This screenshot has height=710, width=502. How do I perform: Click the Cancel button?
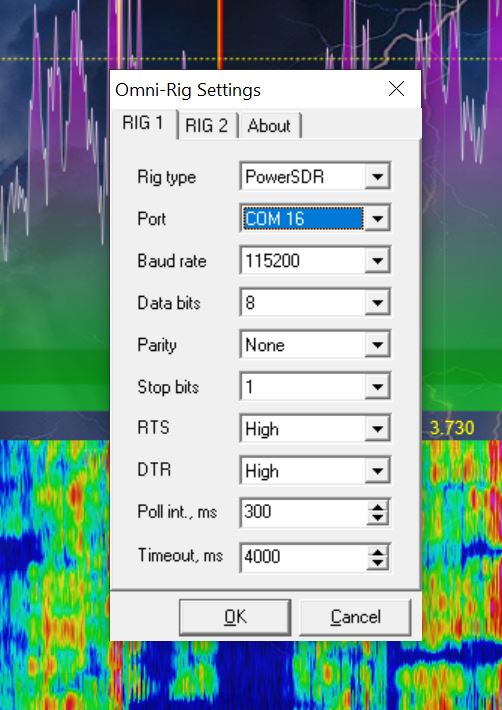[x=355, y=617]
